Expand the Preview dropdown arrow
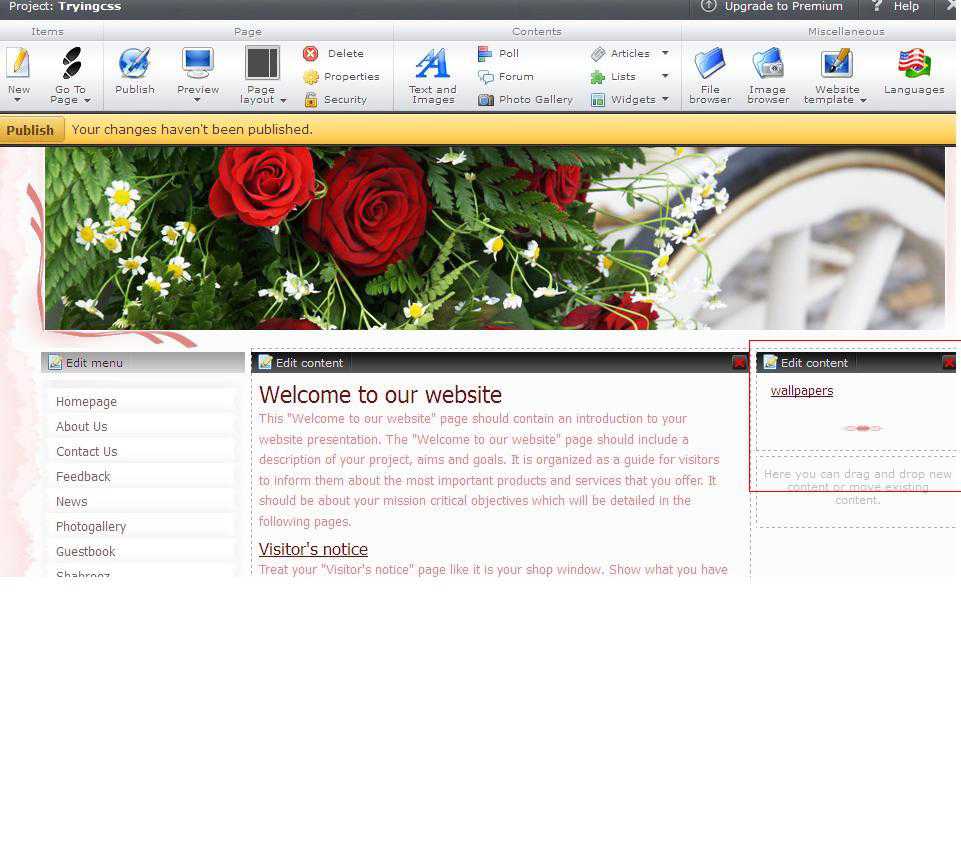 pos(197,100)
